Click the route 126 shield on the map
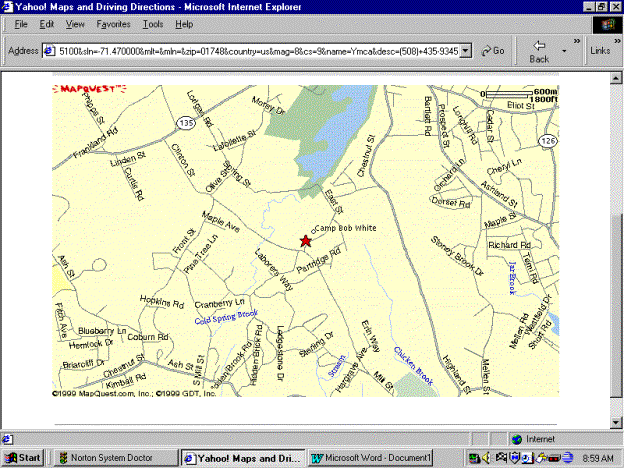This screenshot has width=624, height=468. (x=548, y=141)
